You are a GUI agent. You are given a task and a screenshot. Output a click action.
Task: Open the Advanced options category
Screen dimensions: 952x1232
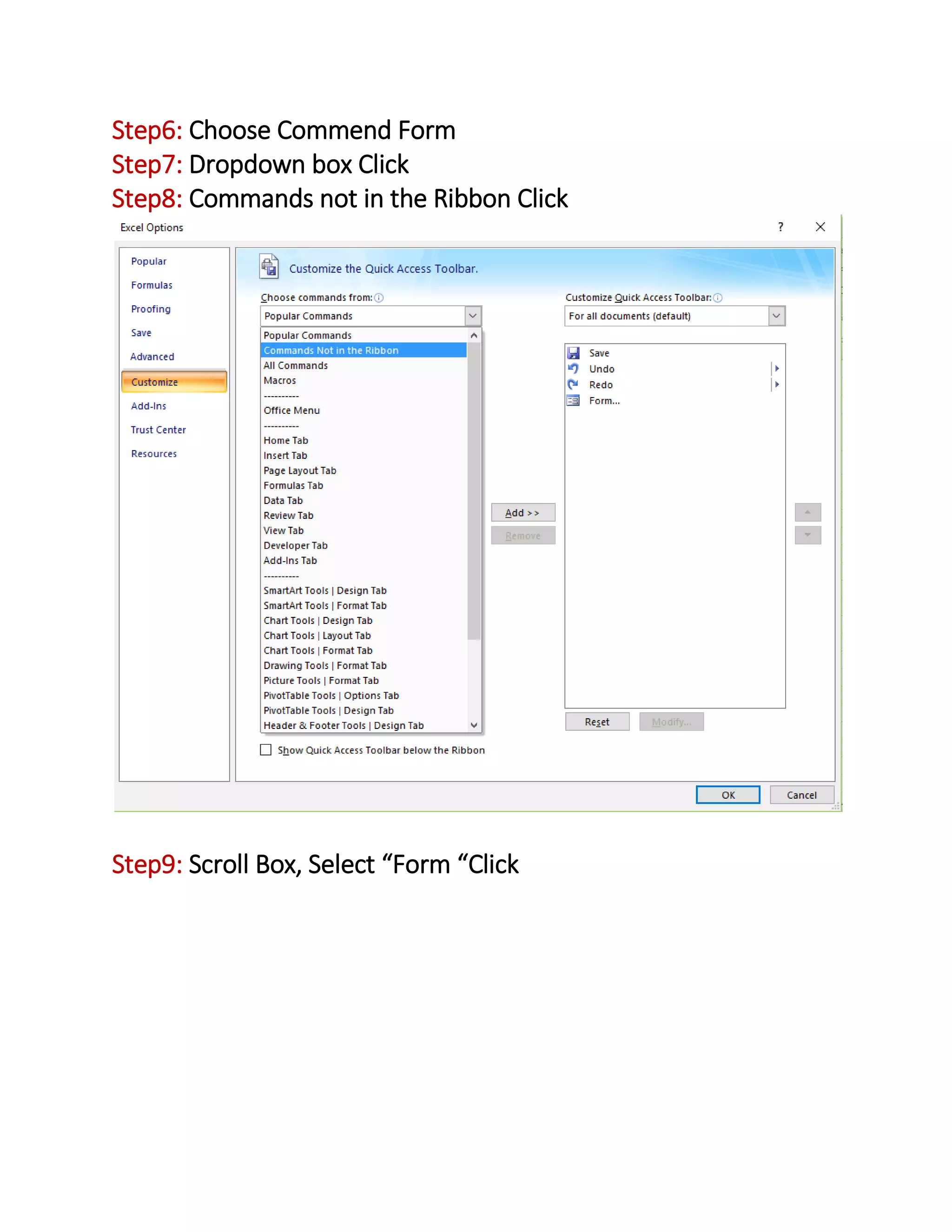point(152,357)
